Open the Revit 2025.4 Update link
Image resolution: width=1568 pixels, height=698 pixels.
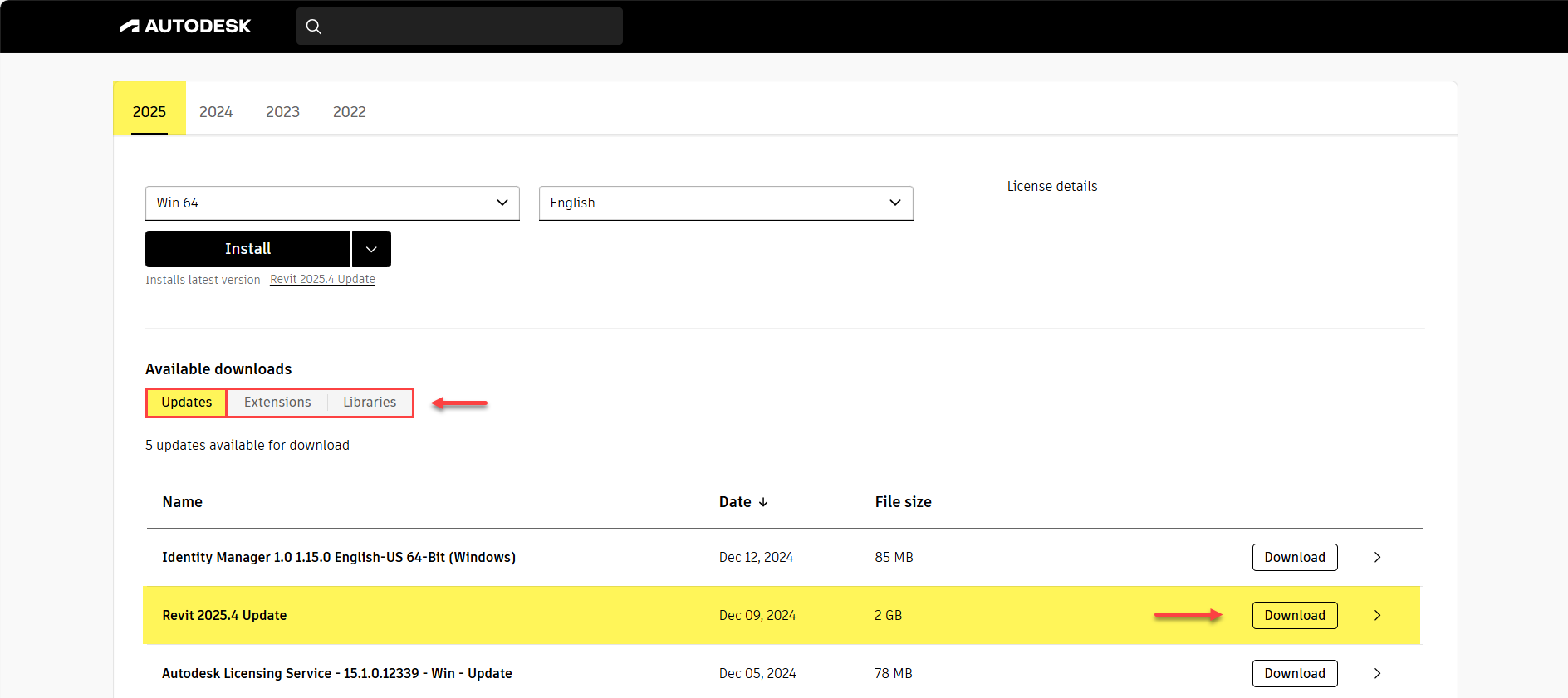pos(322,280)
